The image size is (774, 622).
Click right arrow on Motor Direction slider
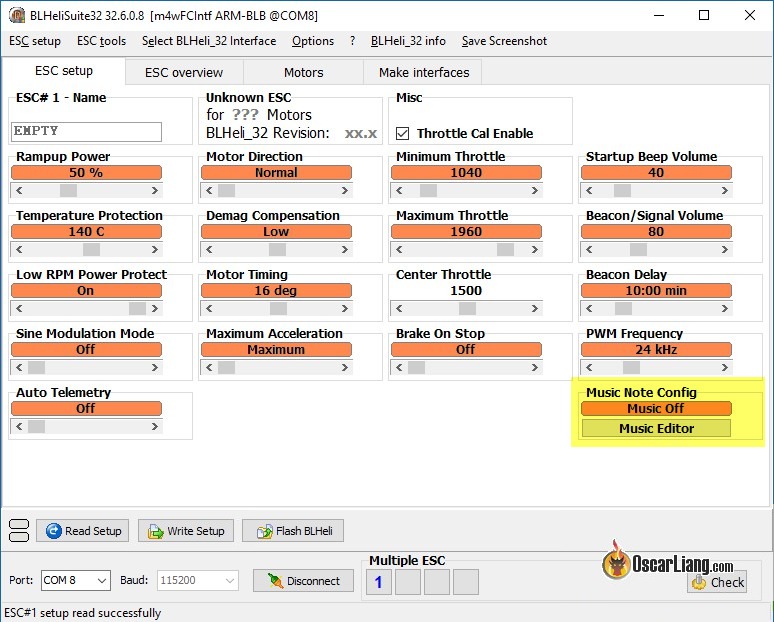pyautogui.click(x=345, y=190)
